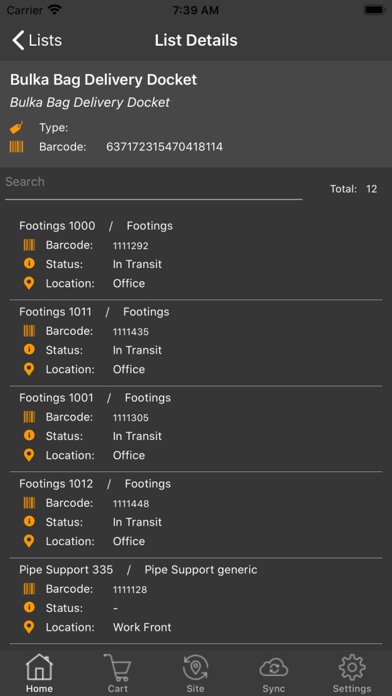The width and height of the screenshot is (392, 696).
Task: Go back to Lists
Action: (x=37, y=40)
